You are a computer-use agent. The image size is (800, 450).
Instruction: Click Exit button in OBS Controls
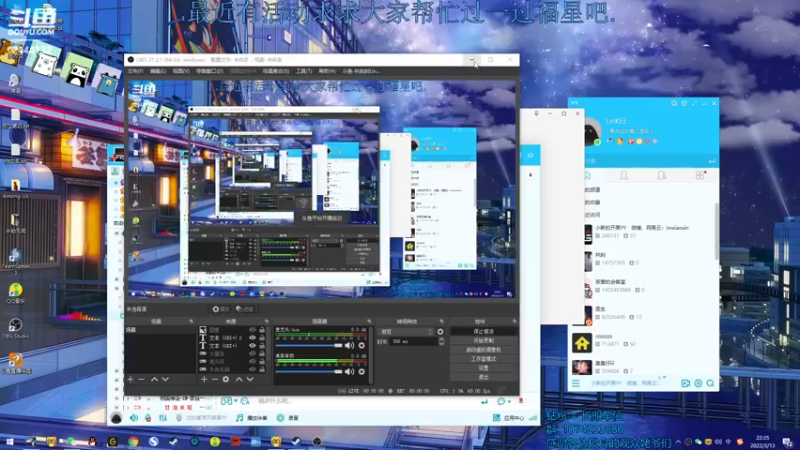[x=484, y=378]
